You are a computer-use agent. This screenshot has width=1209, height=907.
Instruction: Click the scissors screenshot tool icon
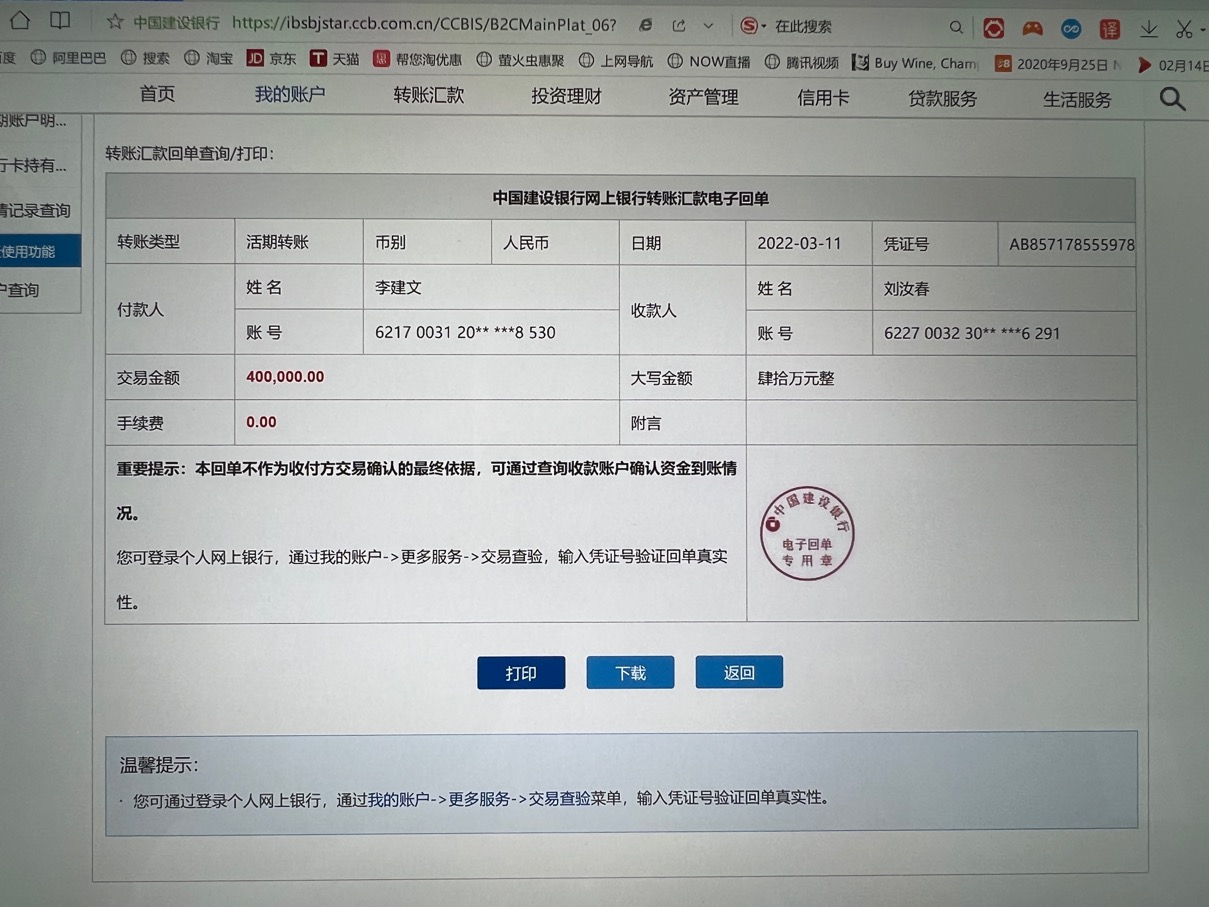[x=1184, y=30]
